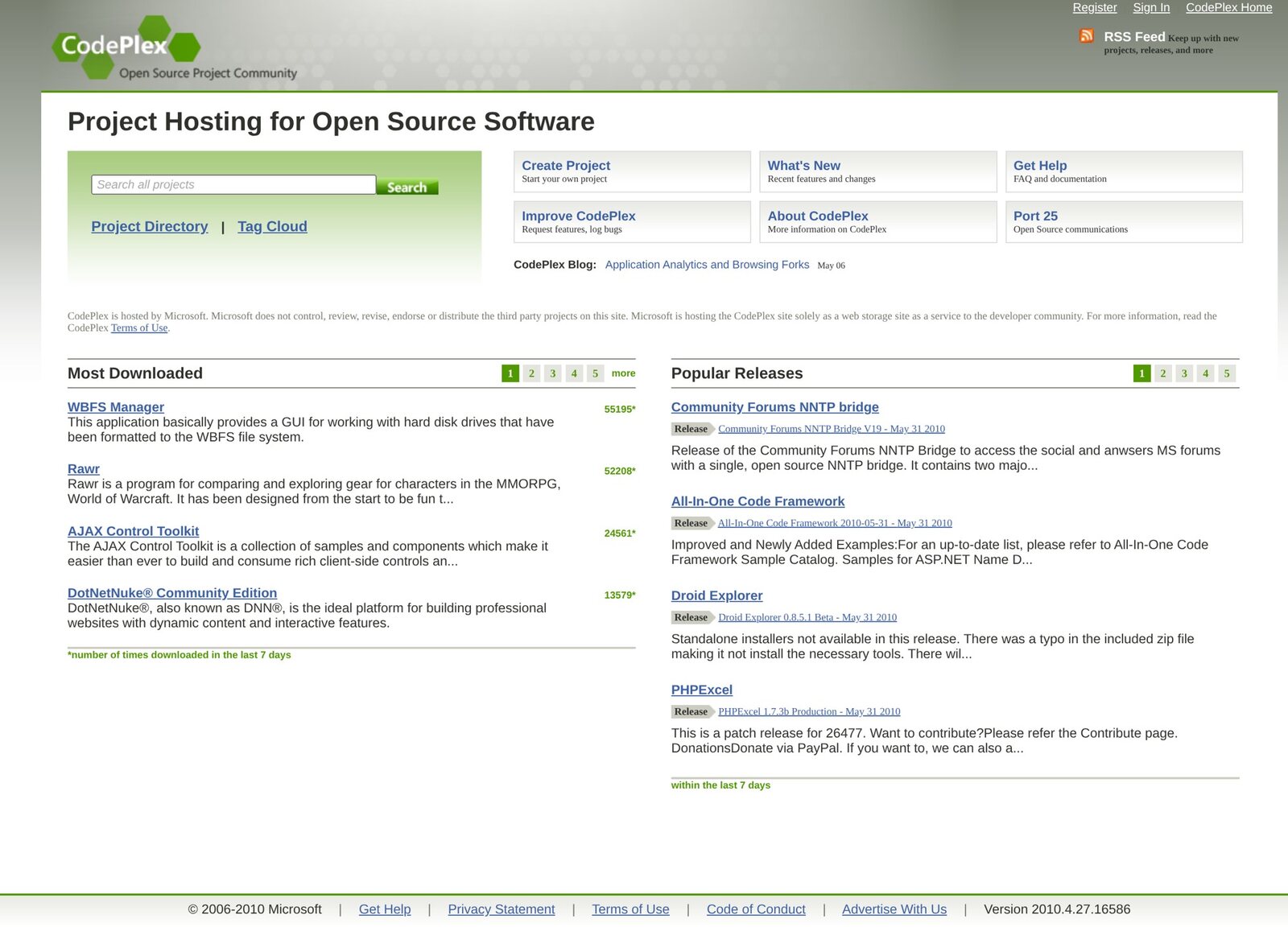Open the Rawr project
Screen dimensions: 1288x927
point(84,469)
